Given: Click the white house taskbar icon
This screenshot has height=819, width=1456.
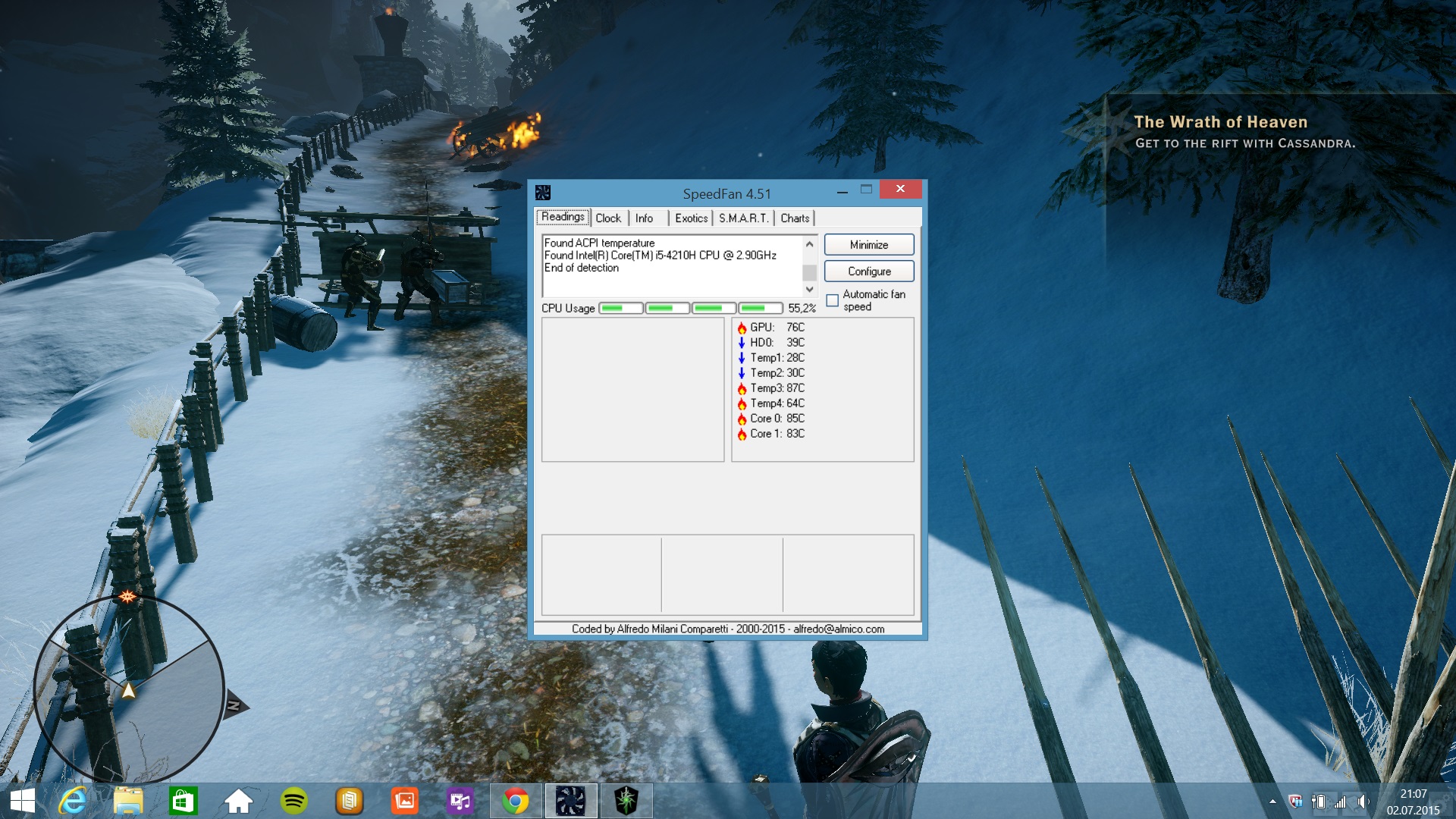Looking at the screenshot, I should click(238, 801).
